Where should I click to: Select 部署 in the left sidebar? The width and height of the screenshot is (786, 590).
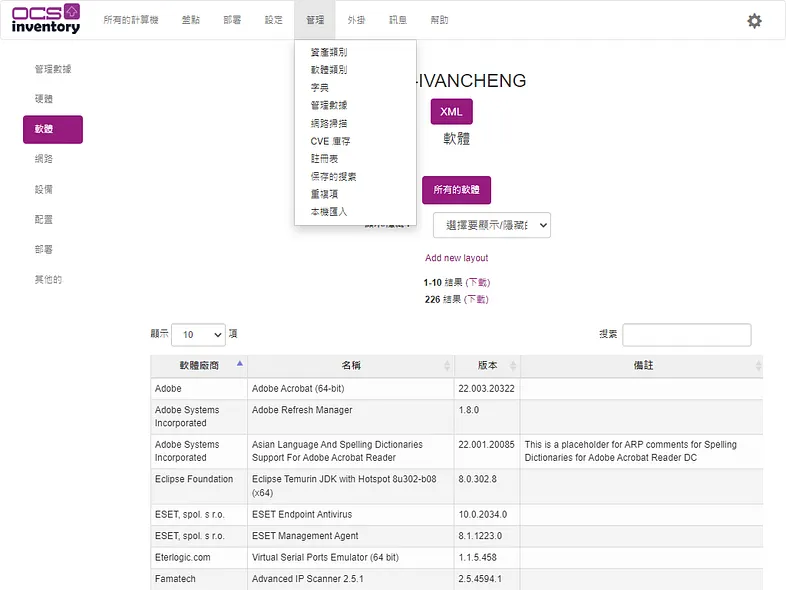click(44, 250)
